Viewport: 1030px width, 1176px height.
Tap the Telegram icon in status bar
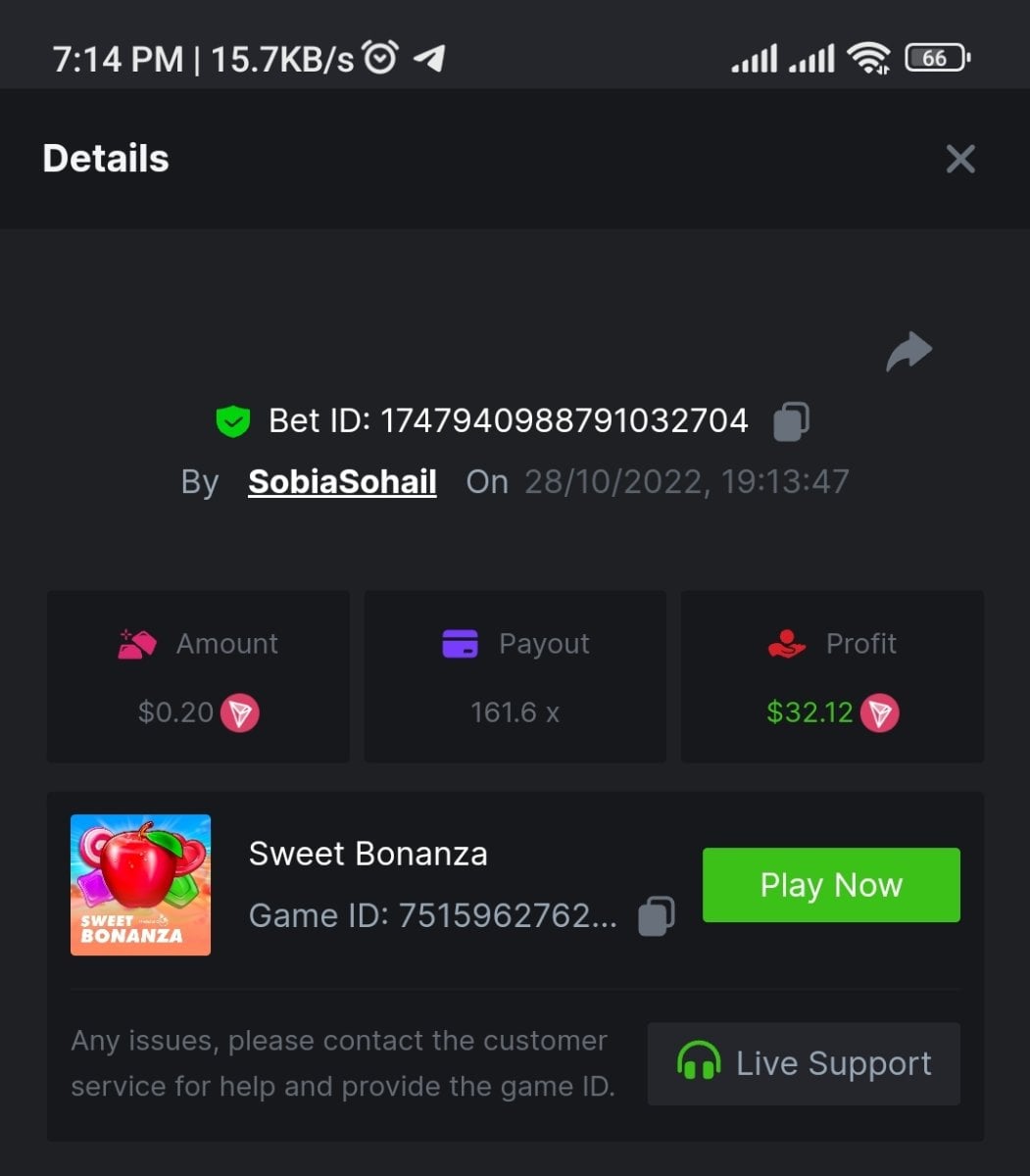coord(429,59)
